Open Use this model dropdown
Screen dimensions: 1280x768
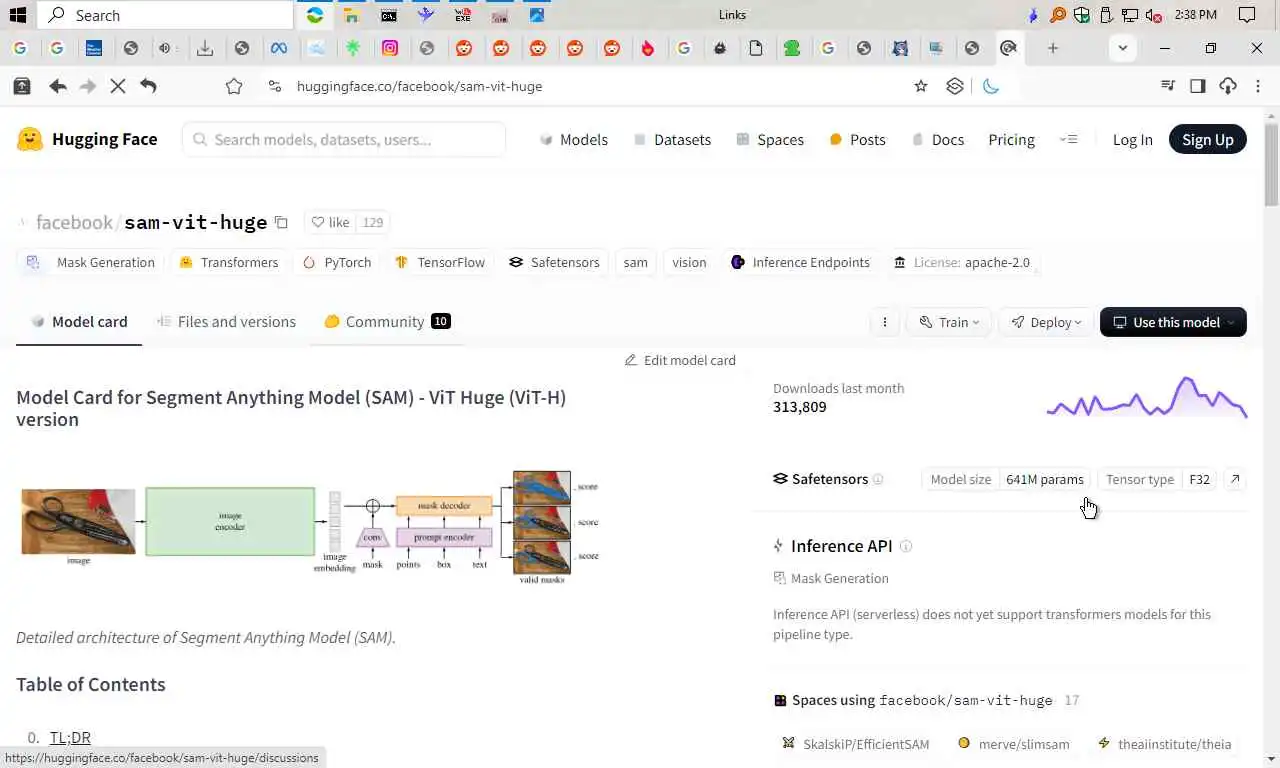point(1173,322)
